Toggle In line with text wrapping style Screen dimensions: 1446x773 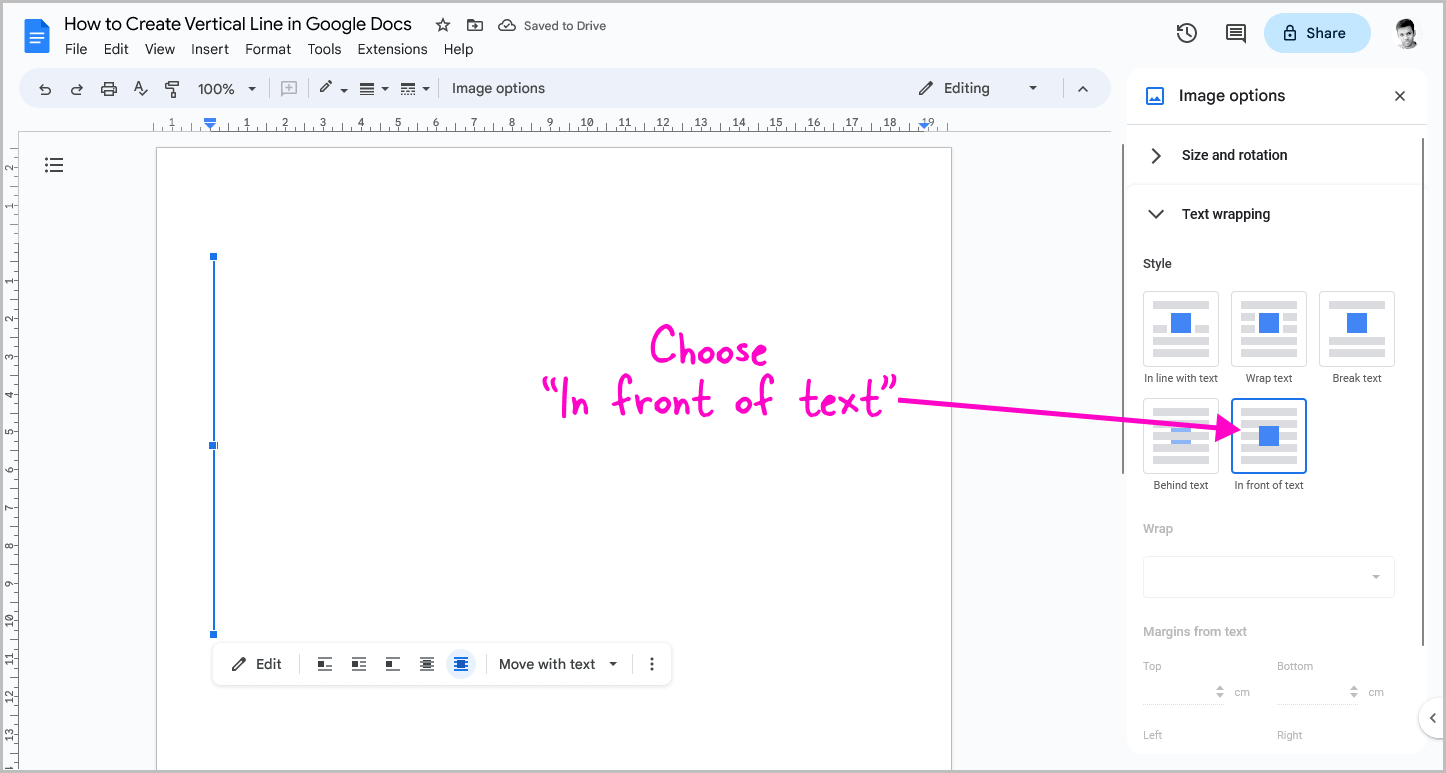click(x=1180, y=328)
